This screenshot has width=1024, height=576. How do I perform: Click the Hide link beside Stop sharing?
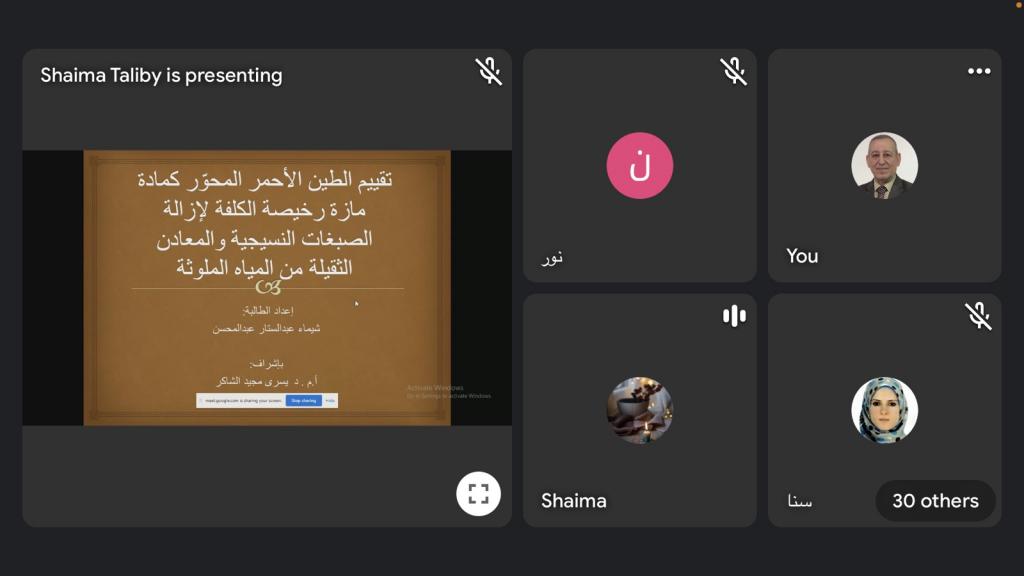click(330, 400)
